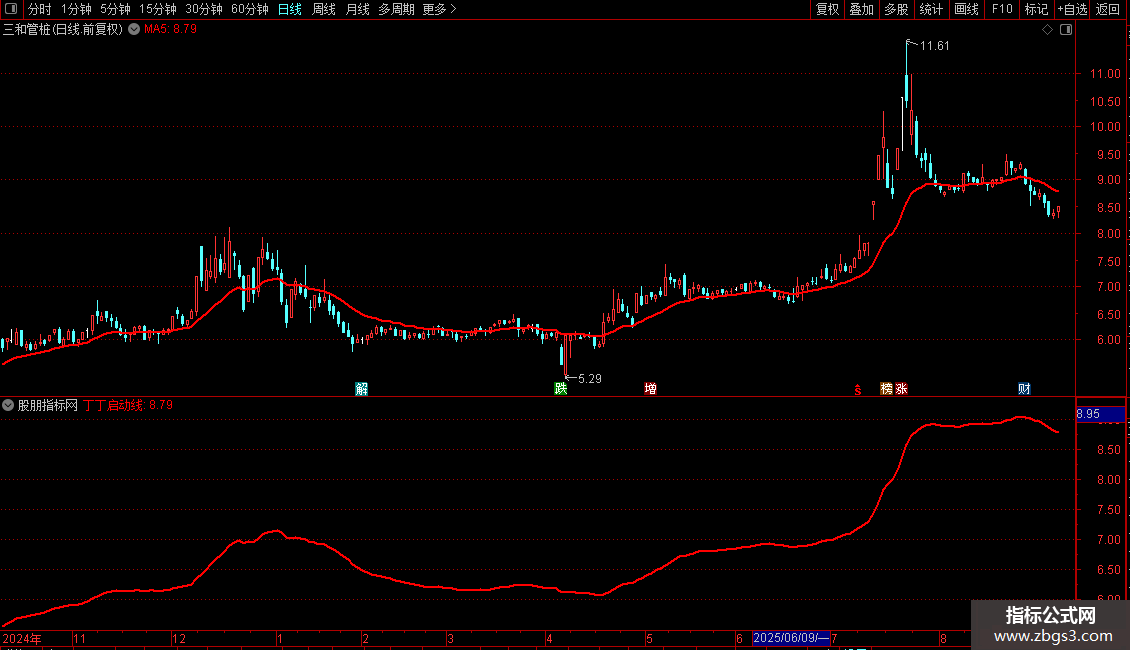The image size is (1130, 650).
Task: Open the 复权 adjustment menu
Action: (827, 9)
